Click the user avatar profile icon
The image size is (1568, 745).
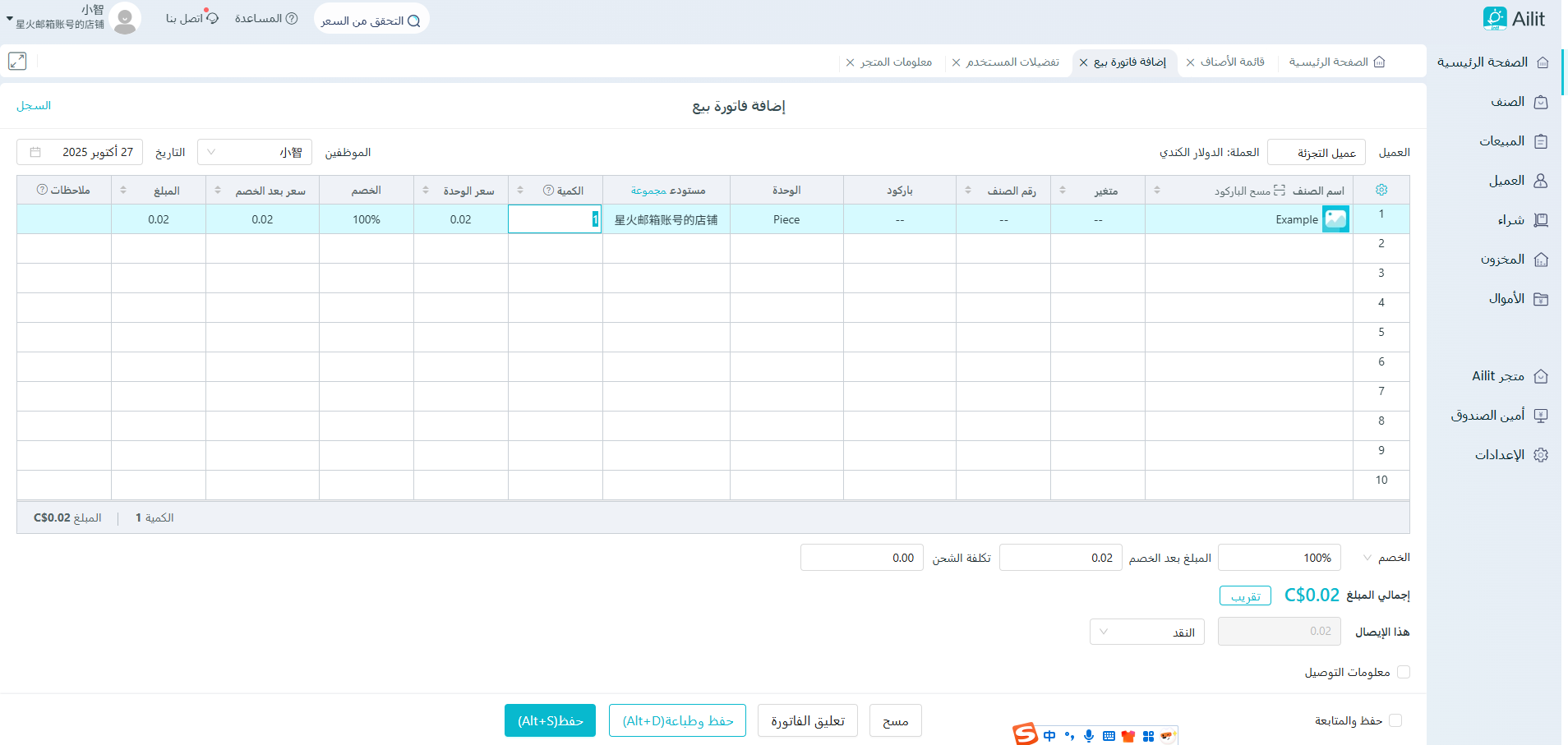point(124,18)
